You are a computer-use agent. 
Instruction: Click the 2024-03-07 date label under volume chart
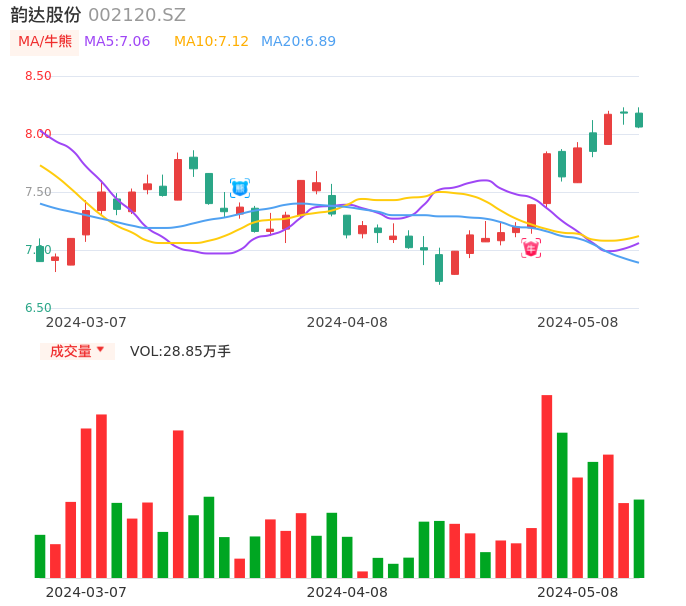[86, 592]
